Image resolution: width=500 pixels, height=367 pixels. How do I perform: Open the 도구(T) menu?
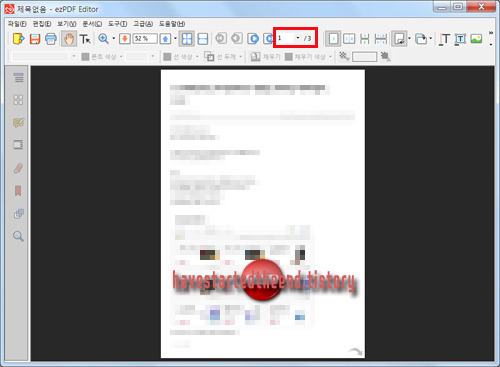(118, 24)
